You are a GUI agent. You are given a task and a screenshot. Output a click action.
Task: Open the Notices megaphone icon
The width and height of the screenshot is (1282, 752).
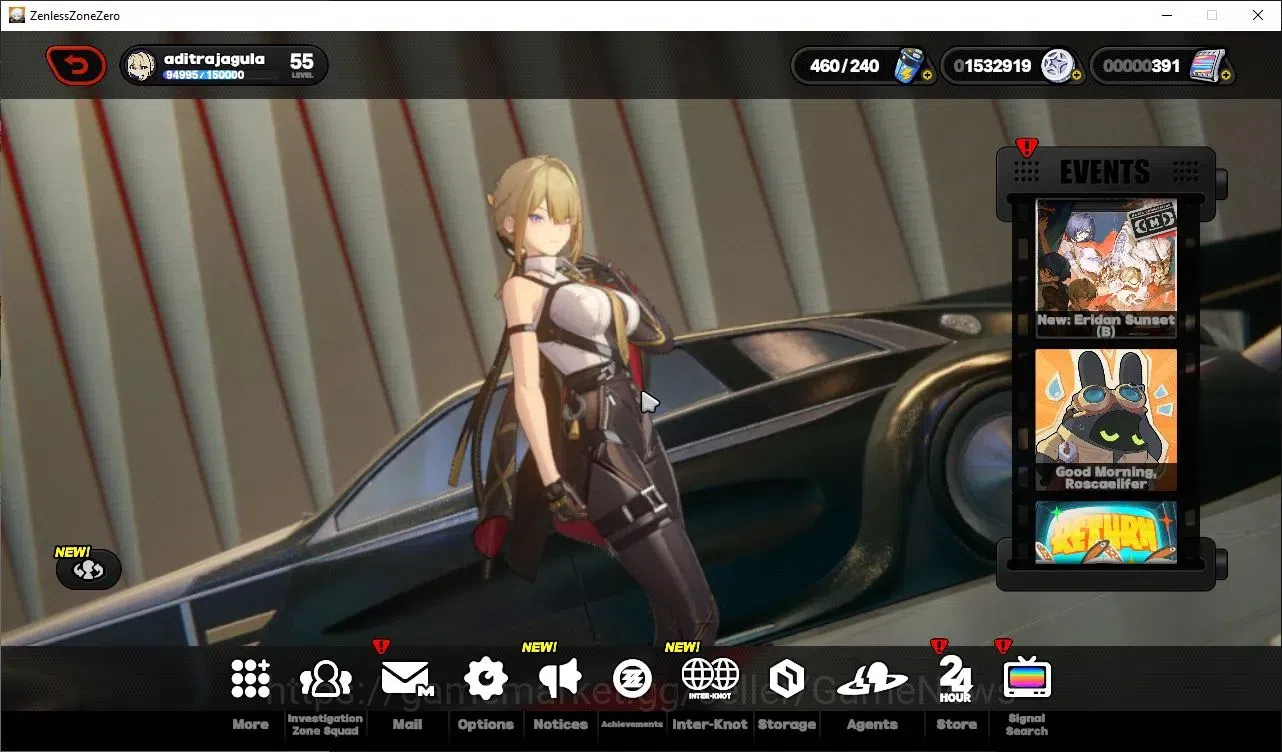[x=560, y=679]
